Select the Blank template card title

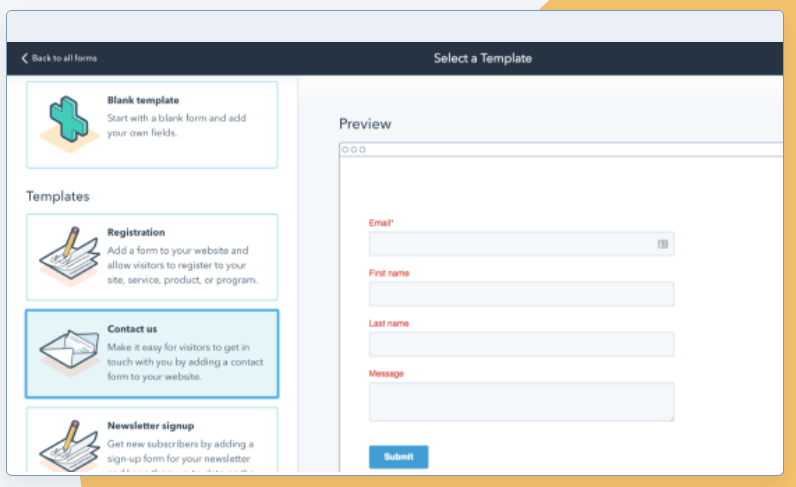(x=143, y=100)
